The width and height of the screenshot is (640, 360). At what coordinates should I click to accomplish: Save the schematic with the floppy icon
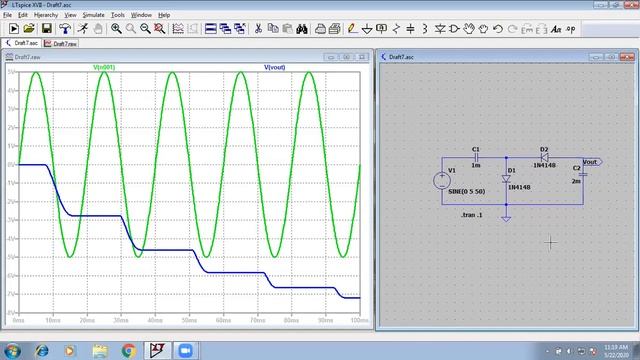47,29
